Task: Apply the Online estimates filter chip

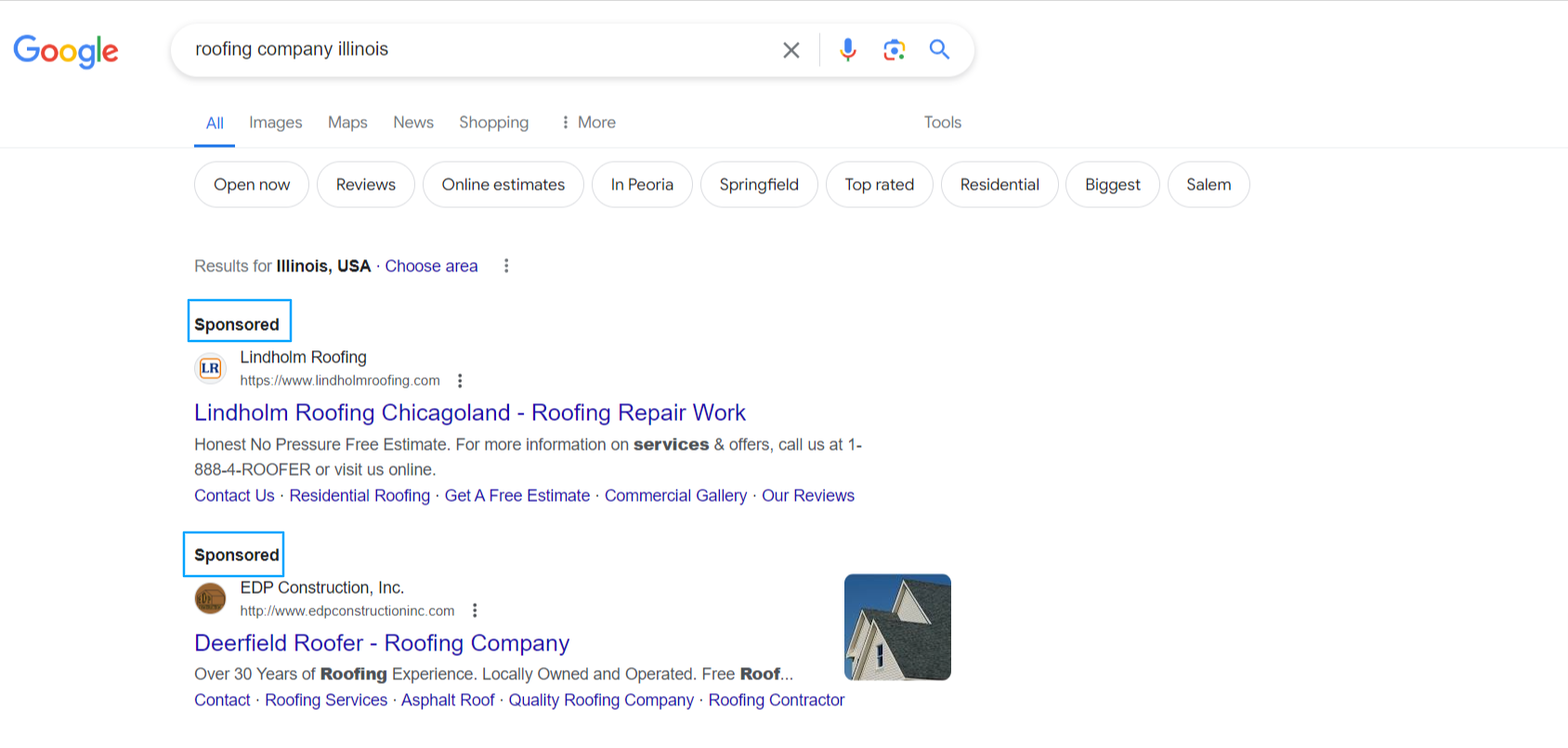Action: click(503, 185)
